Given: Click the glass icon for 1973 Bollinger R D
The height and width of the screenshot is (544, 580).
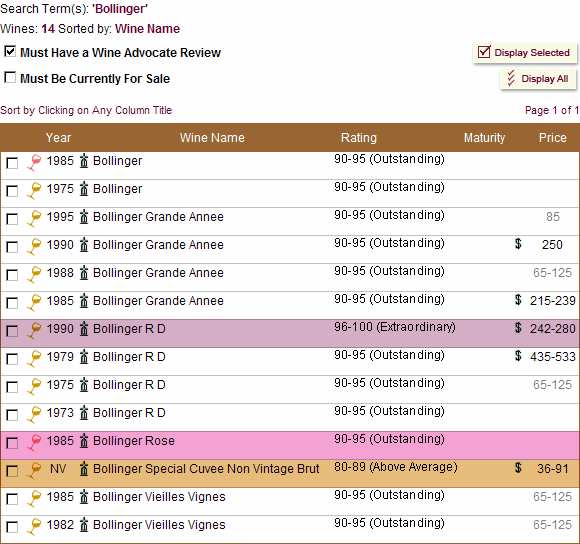Looking at the screenshot, I should pyautogui.click(x=34, y=415).
